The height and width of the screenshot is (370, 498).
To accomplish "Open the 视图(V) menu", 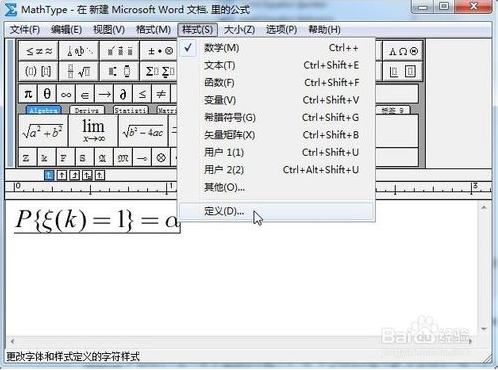I will click(109, 30).
